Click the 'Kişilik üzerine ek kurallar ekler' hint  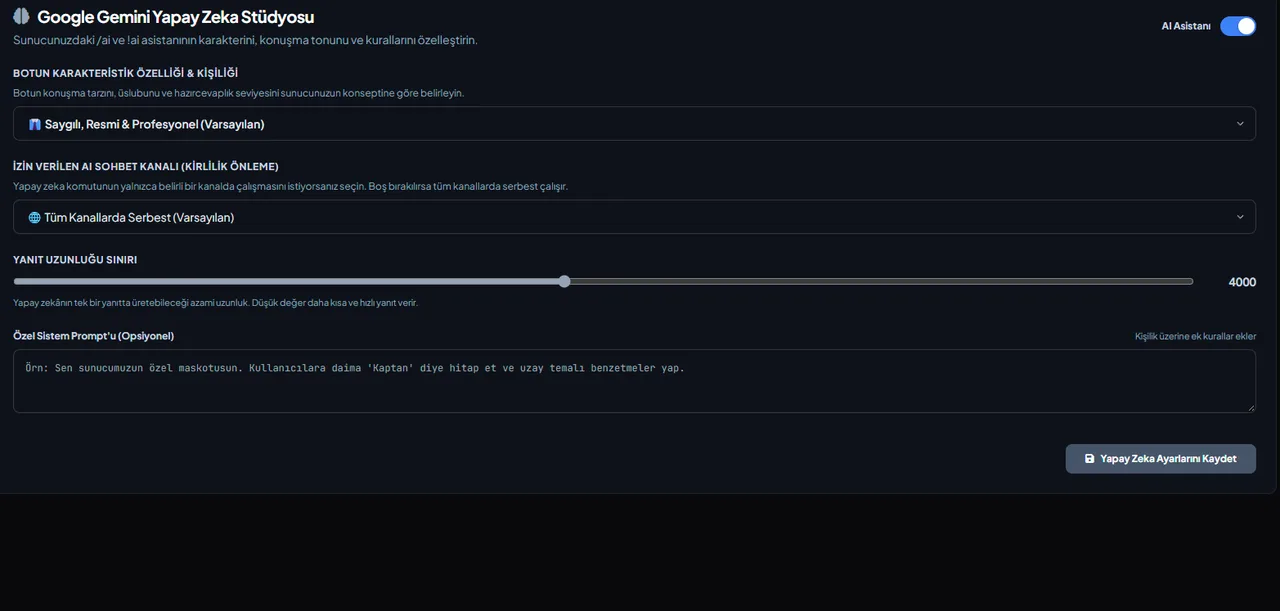coord(1195,336)
